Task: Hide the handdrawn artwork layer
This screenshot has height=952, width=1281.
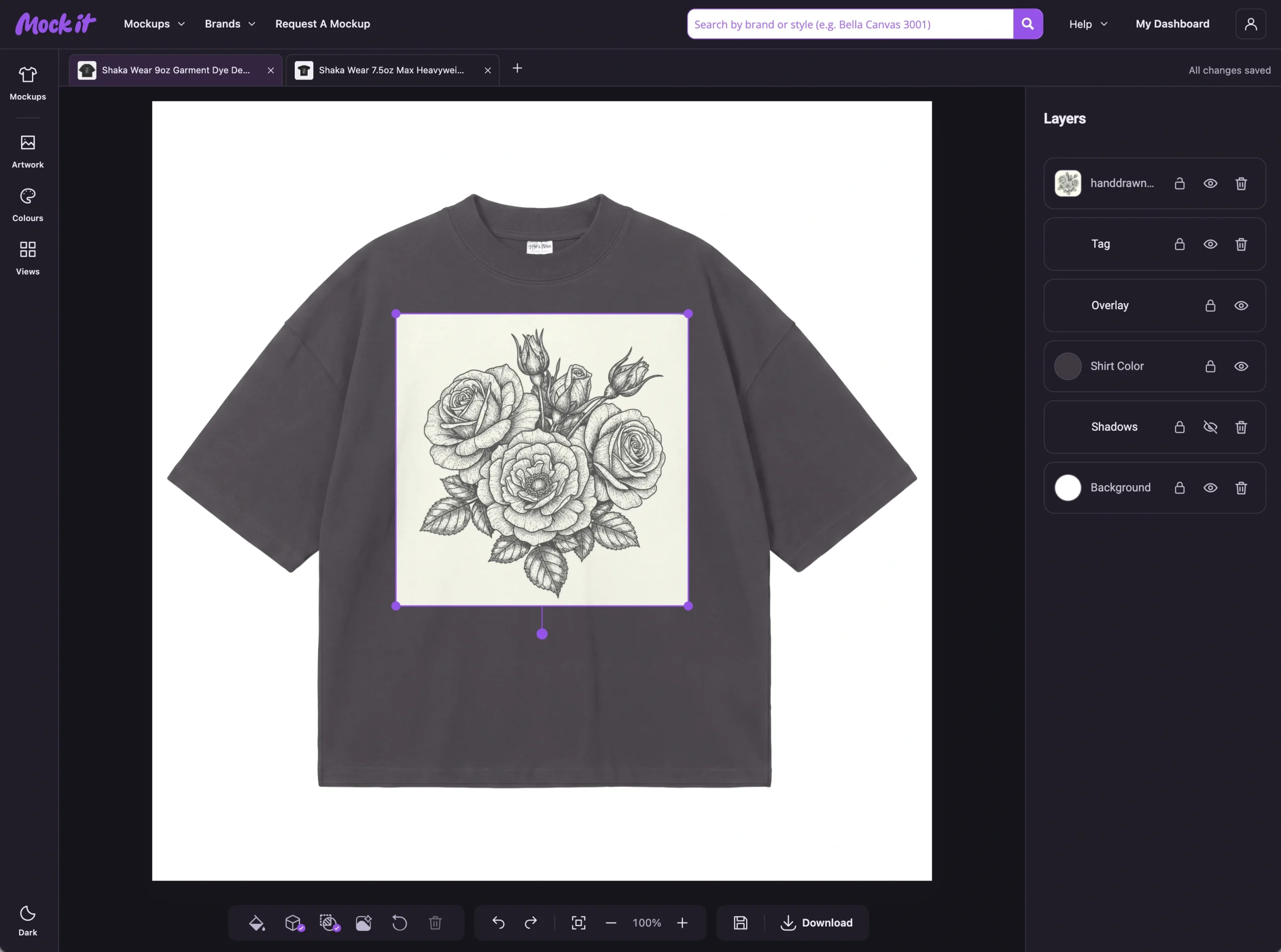Action: point(1210,183)
